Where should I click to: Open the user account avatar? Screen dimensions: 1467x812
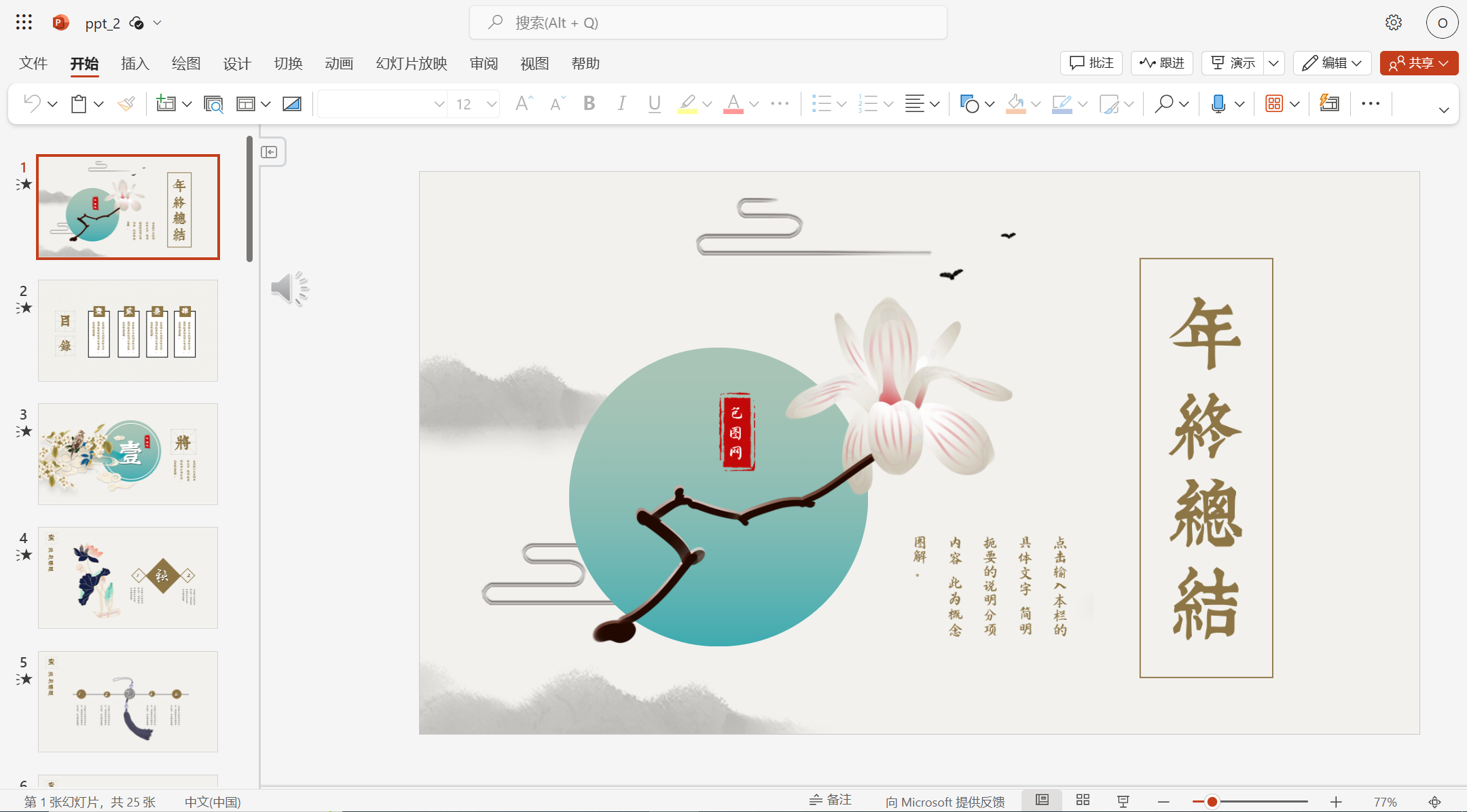coord(1443,22)
